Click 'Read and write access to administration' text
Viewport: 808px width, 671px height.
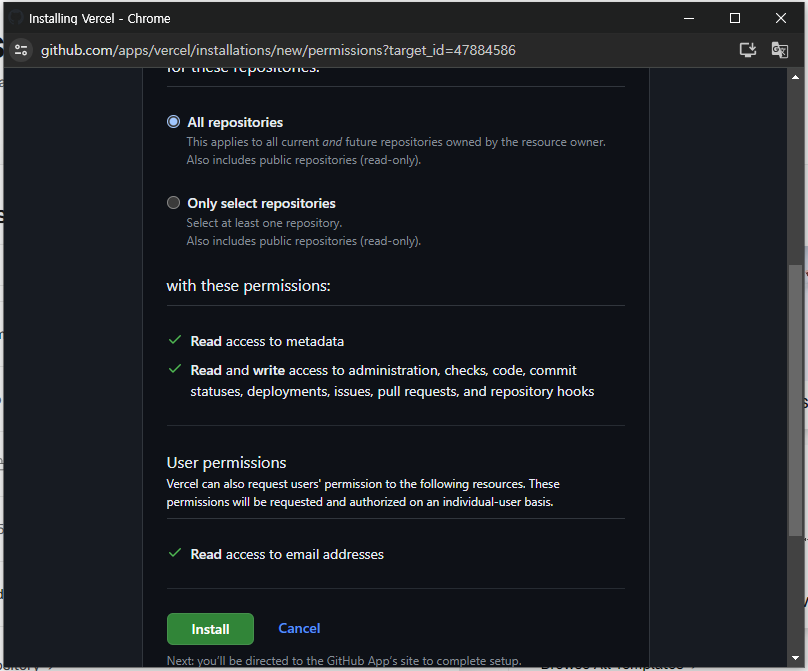tap(392, 381)
